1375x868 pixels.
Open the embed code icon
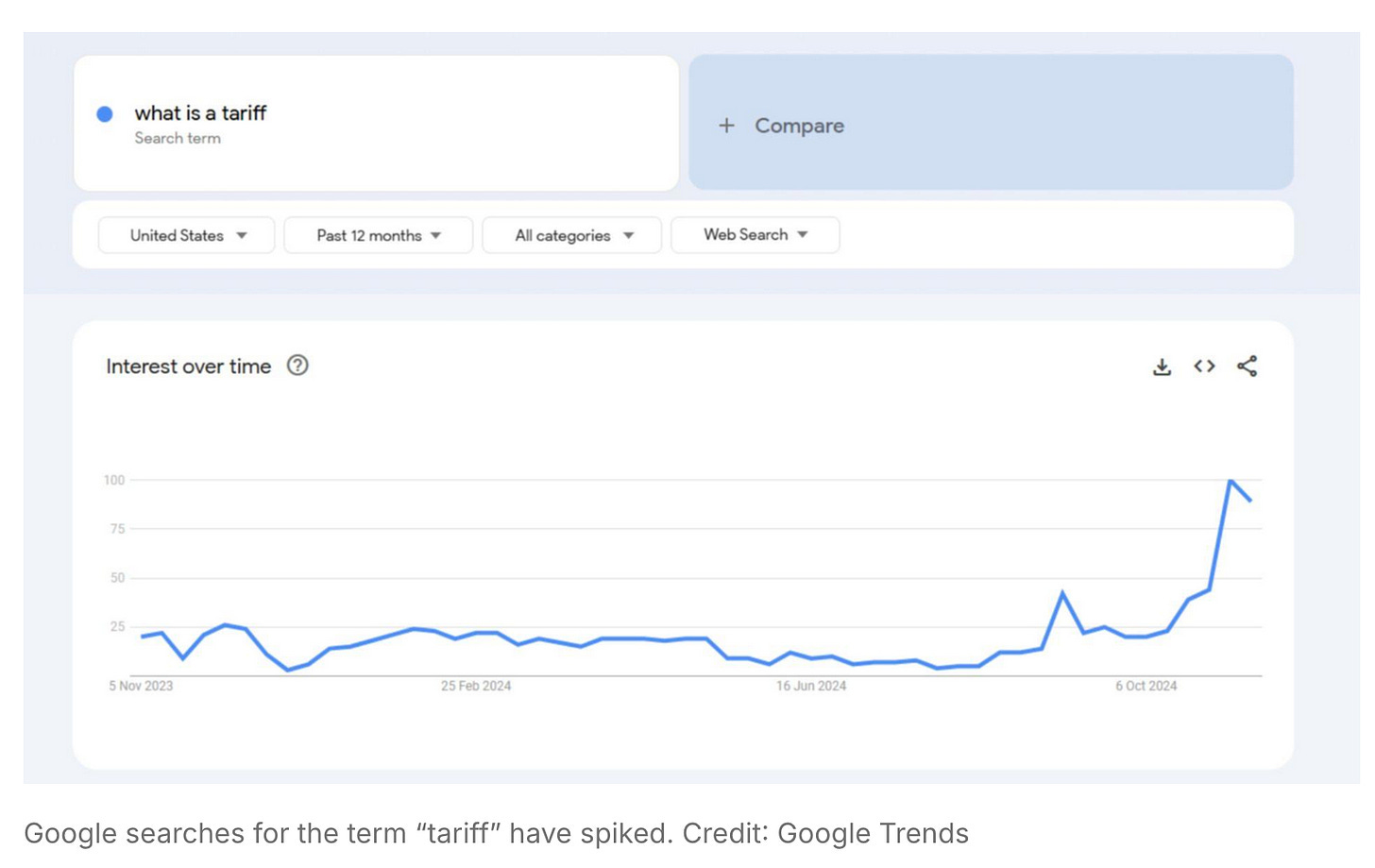[1204, 366]
